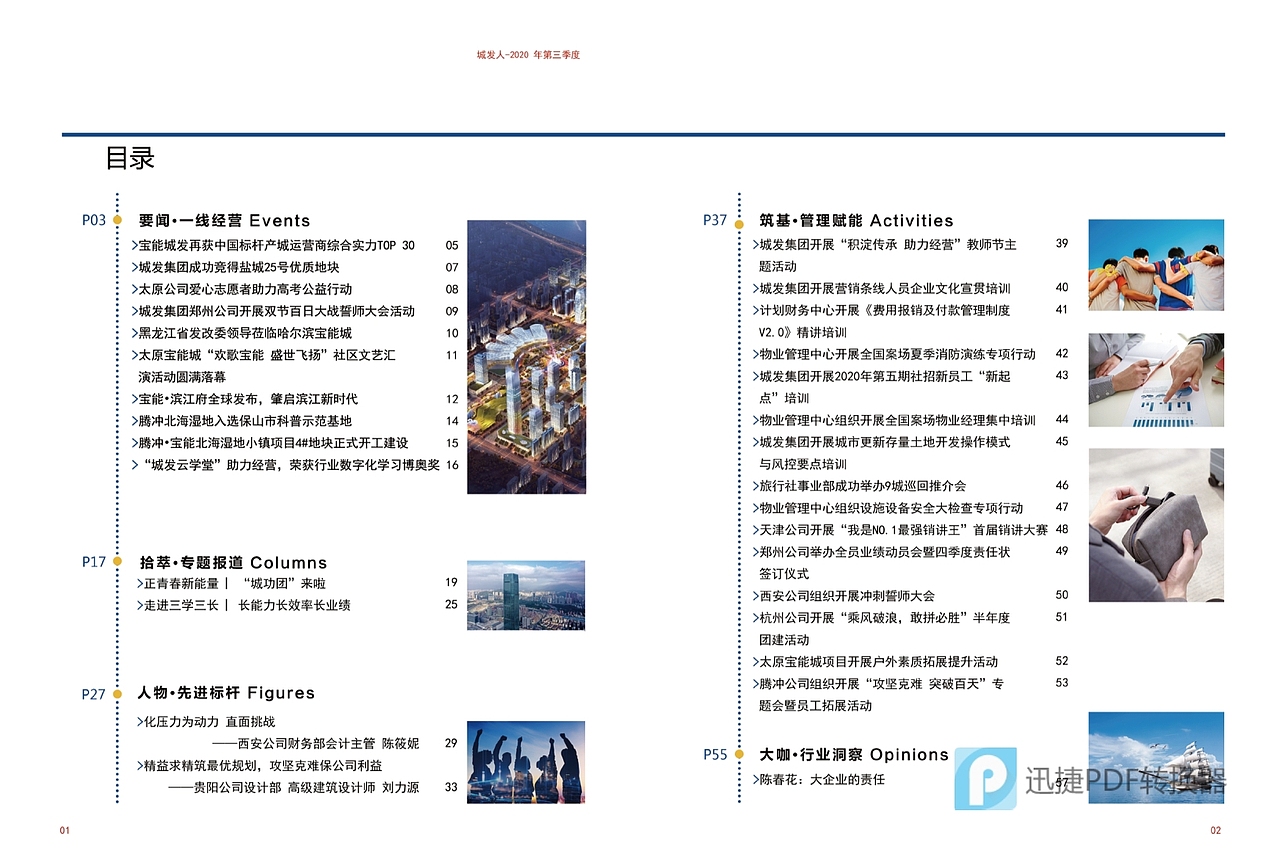Click the cheering crowd photo in Figures section

point(524,762)
